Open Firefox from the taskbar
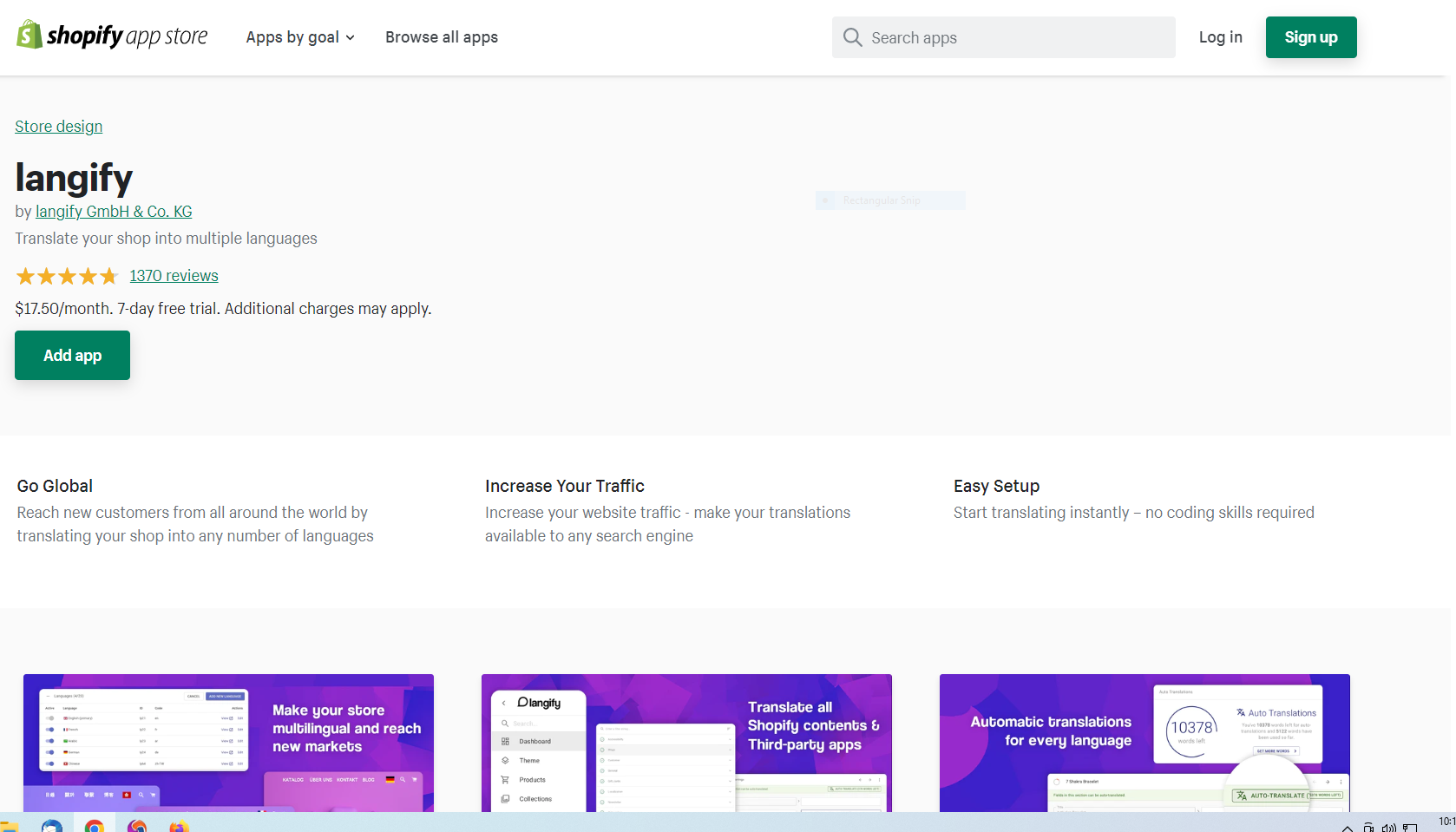The width and height of the screenshot is (1456, 832). tap(180, 824)
